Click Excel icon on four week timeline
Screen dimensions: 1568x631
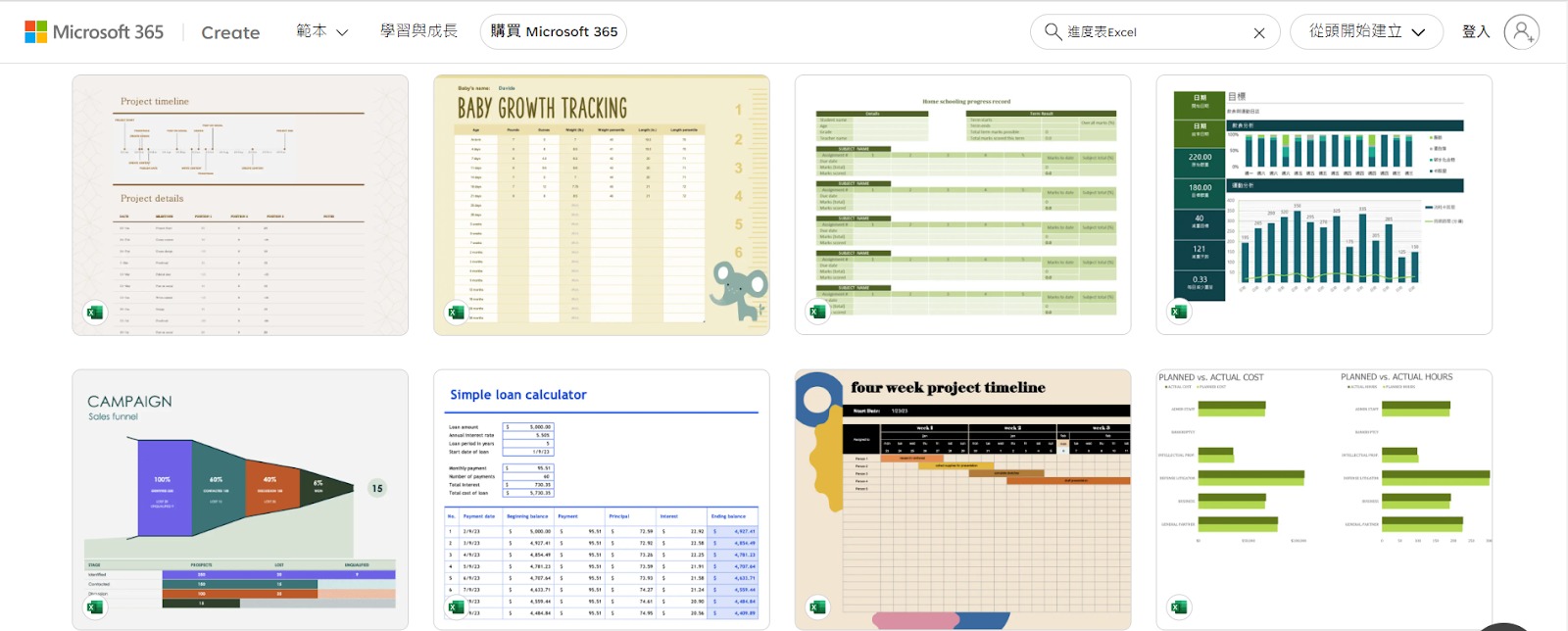pos(817,607)
